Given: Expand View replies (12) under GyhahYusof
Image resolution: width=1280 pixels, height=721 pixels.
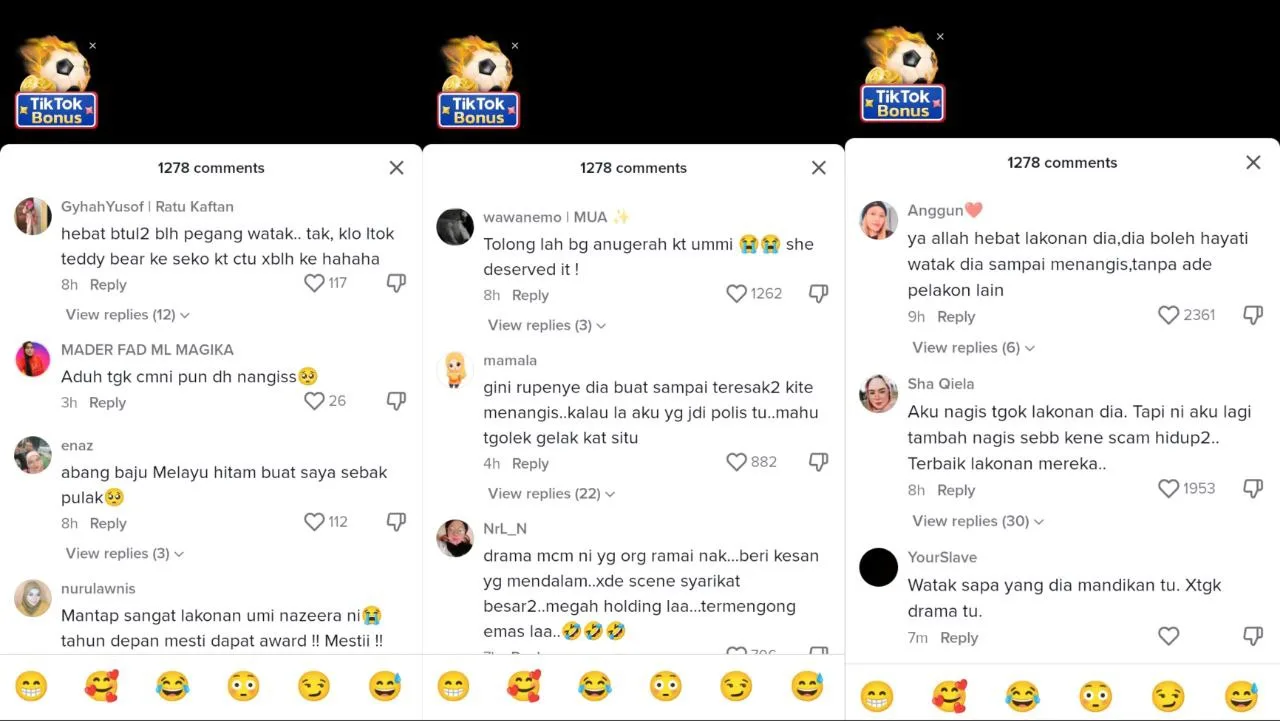Looking at the screenshot, I should (x=127, y=315).
